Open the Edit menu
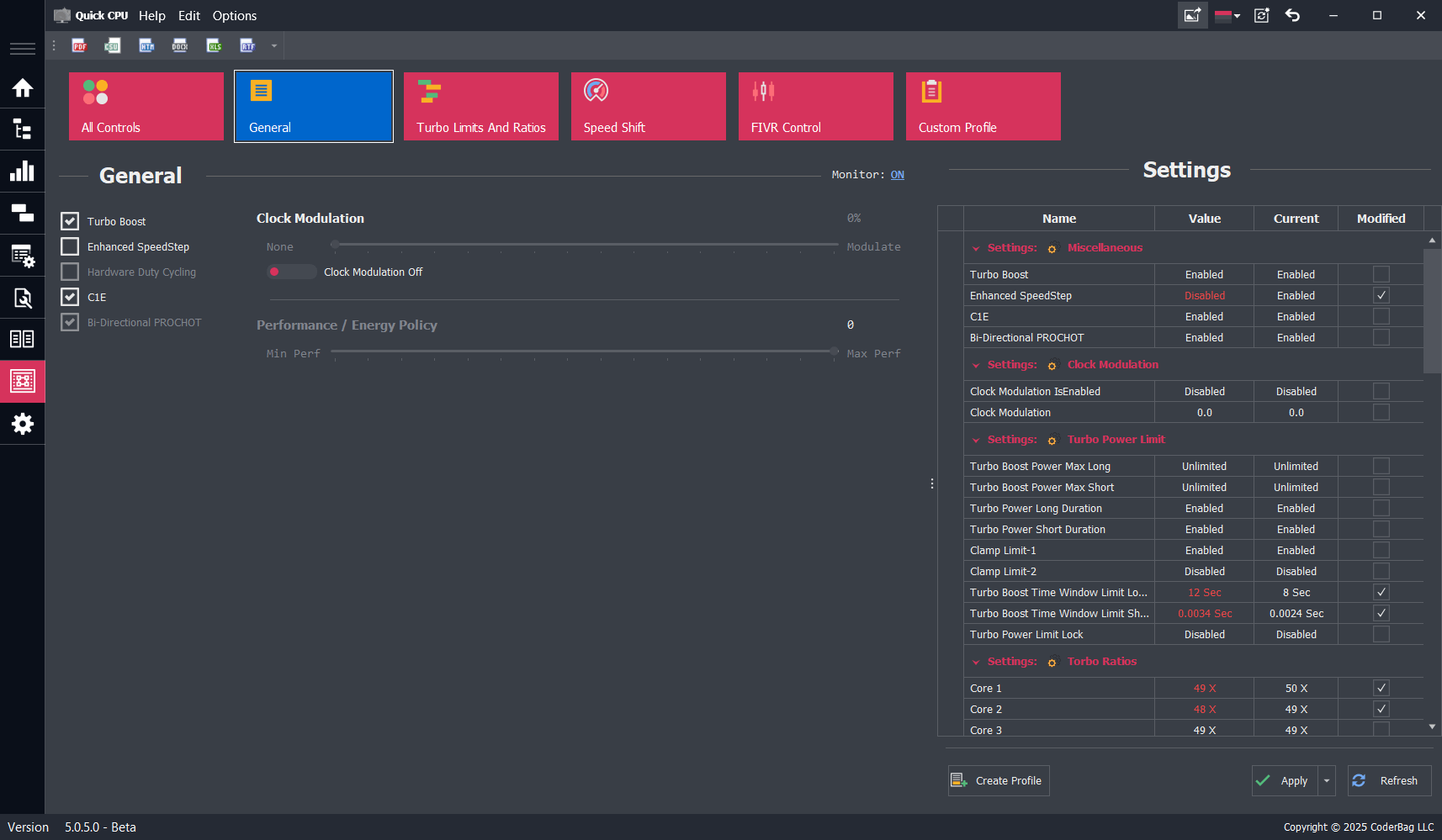The image size is (1442, 840). [x=189, y=15]
